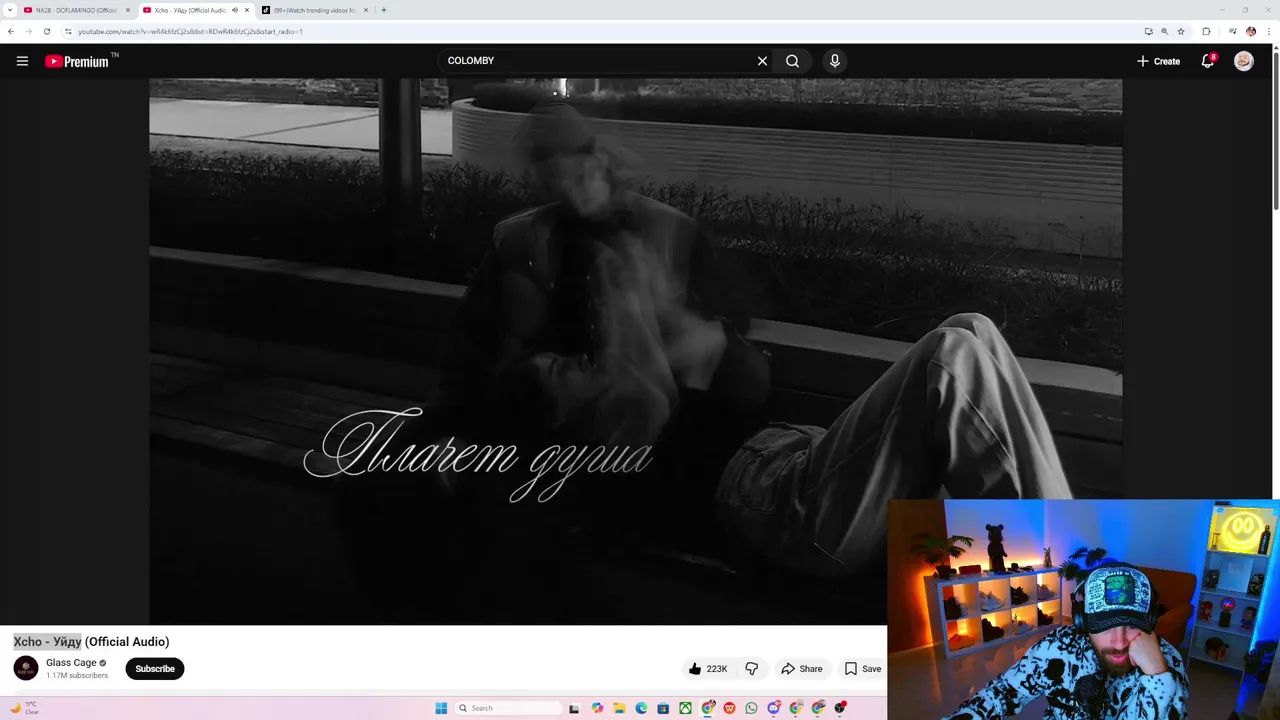Mute the Xcho tab via speaker icon
This screenshot has height=720, width=1280.
[235, 10]
